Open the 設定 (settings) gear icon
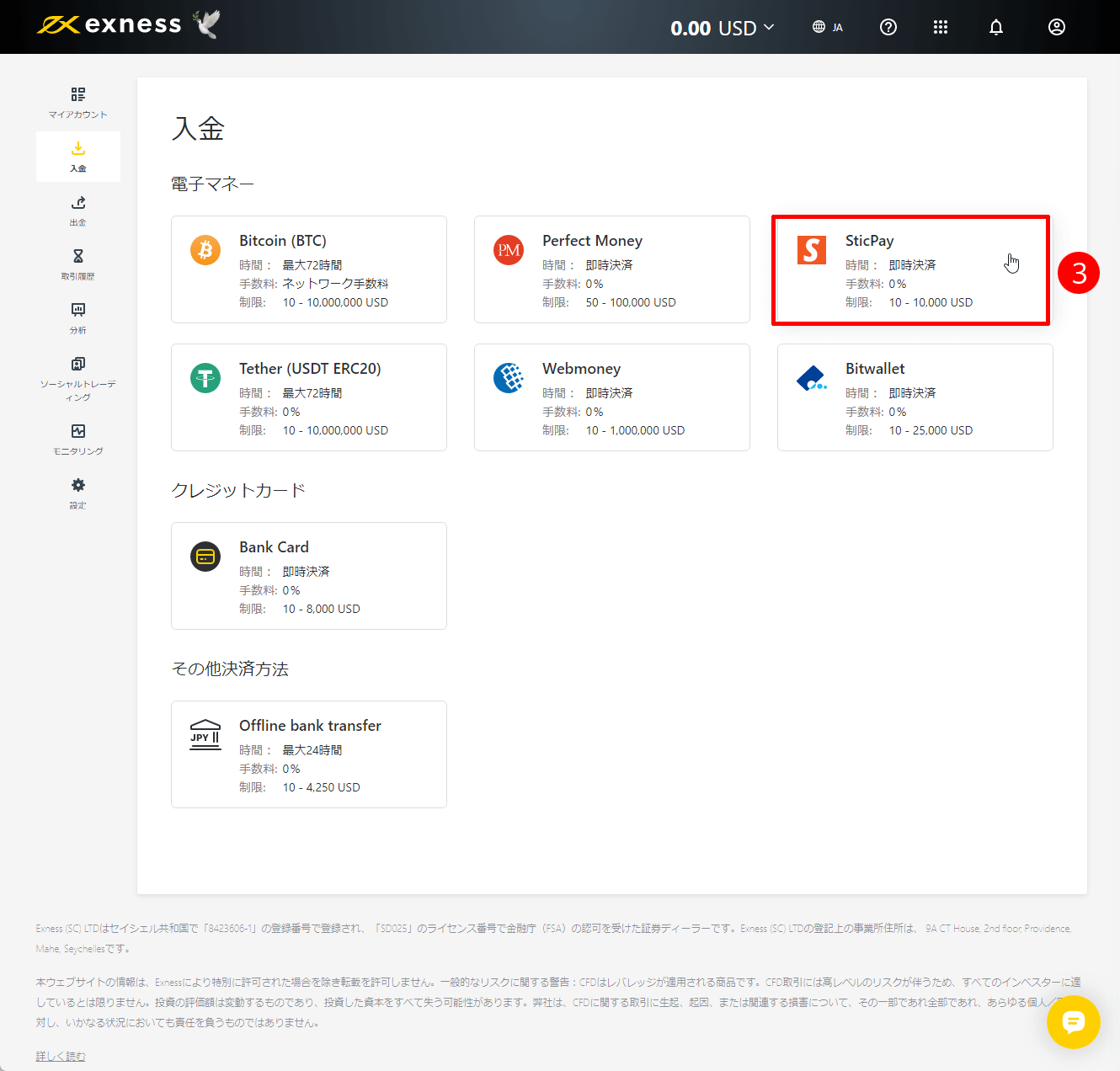The width and height of the screenshot is (1120, 1071). [77, 493]
